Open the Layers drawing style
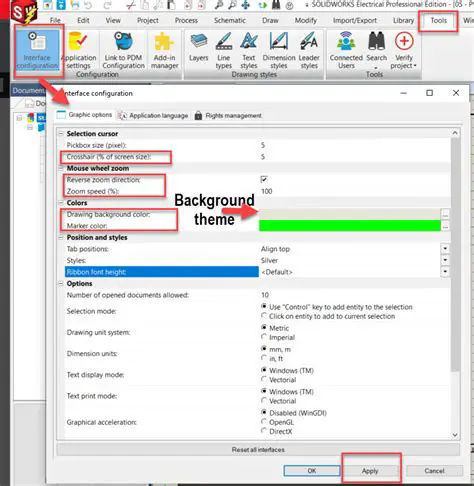The image size is (474, 486). pos(199,47)
